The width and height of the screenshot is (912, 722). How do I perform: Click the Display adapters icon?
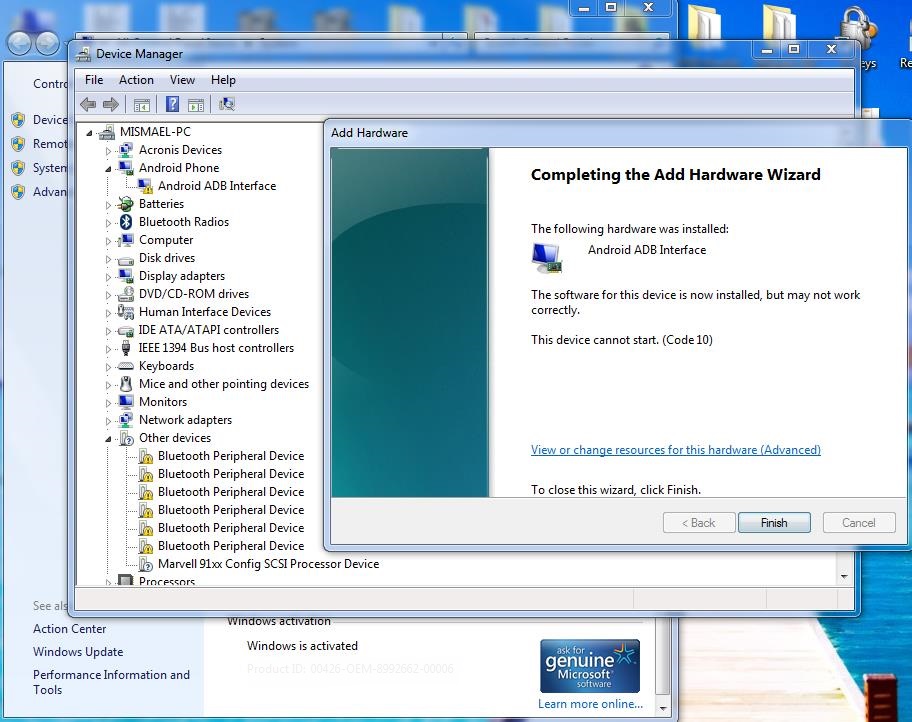[x=126, y=276]
